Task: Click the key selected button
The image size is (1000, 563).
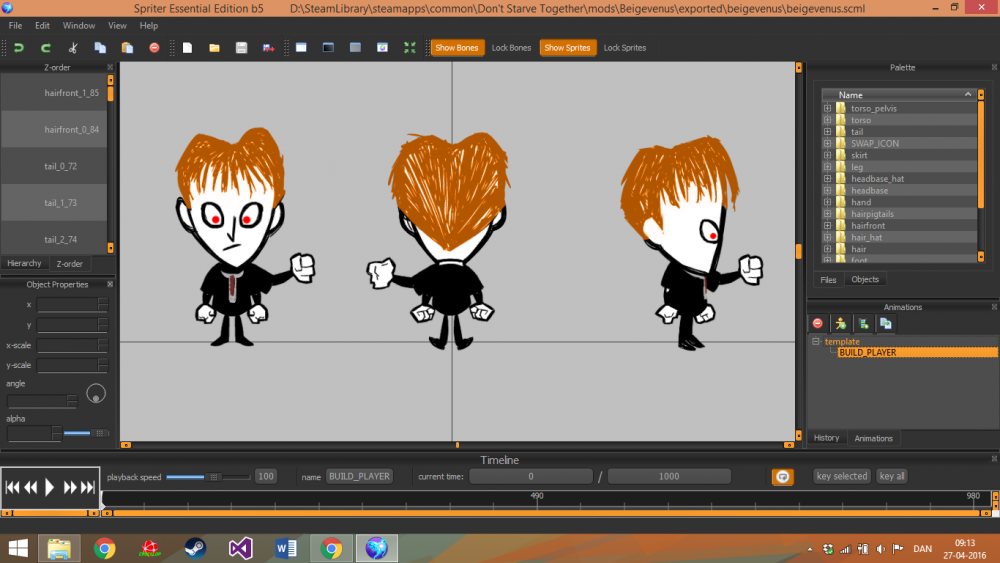Action: tap(842, 476)
